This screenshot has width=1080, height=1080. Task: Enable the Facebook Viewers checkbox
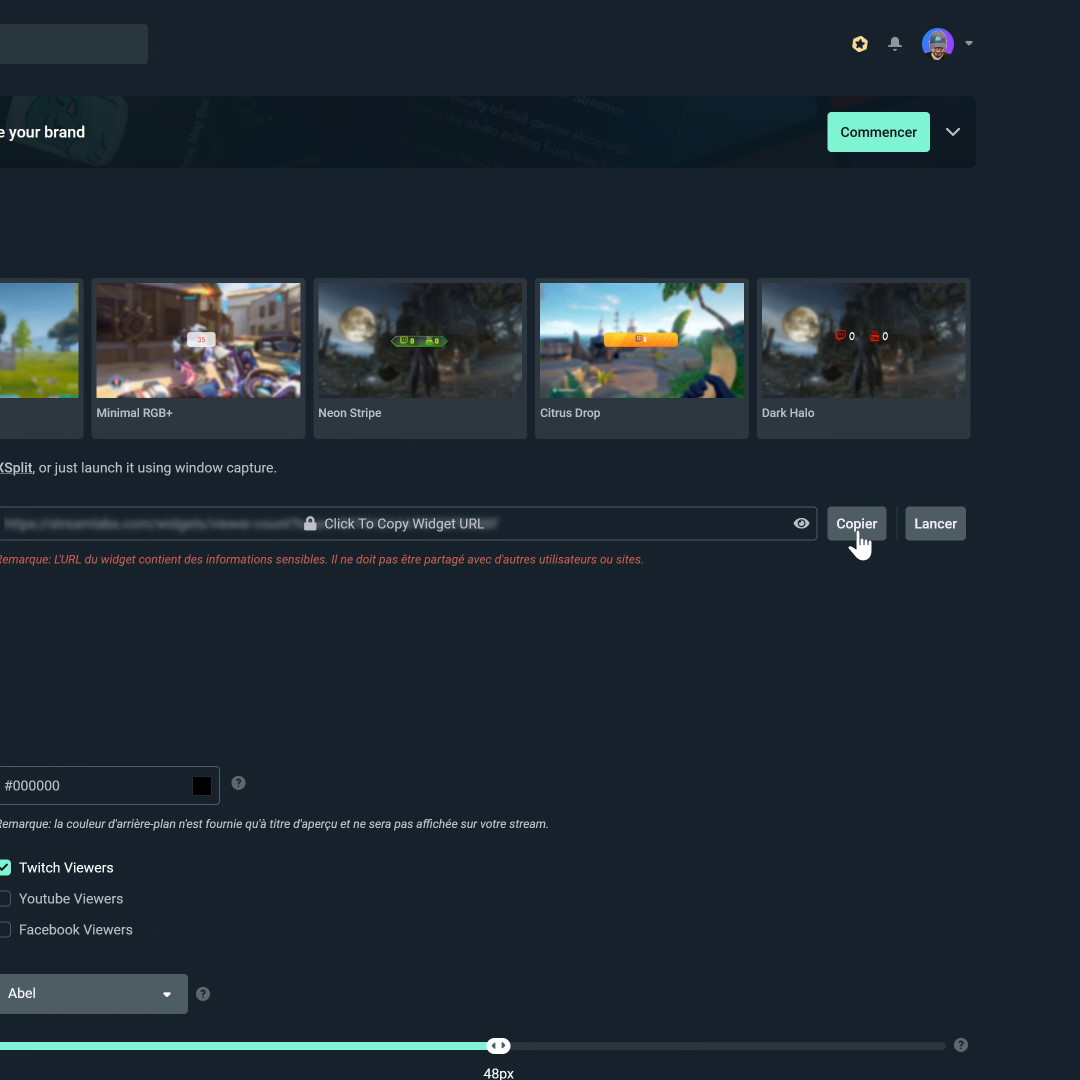pos(5,929)
